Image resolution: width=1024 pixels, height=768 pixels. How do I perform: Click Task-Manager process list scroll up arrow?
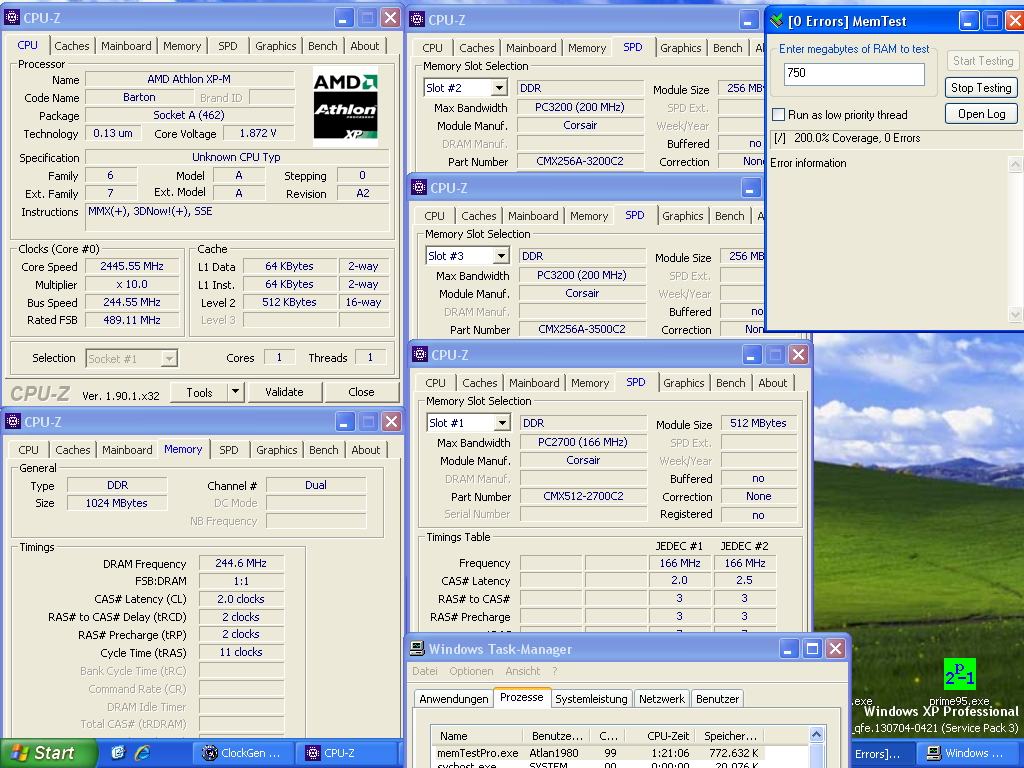(x=816, y=735)
